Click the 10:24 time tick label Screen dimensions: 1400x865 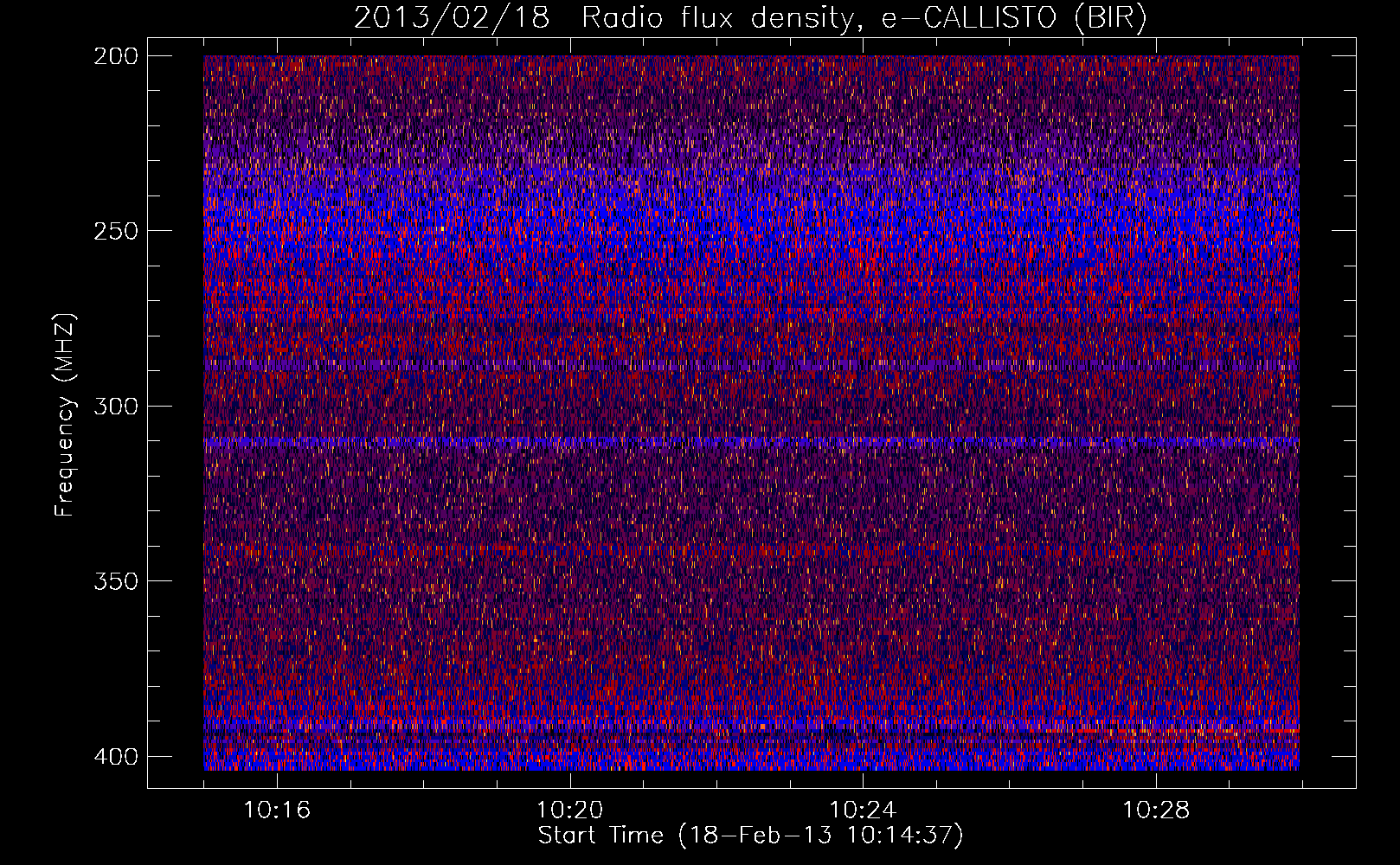863,811
